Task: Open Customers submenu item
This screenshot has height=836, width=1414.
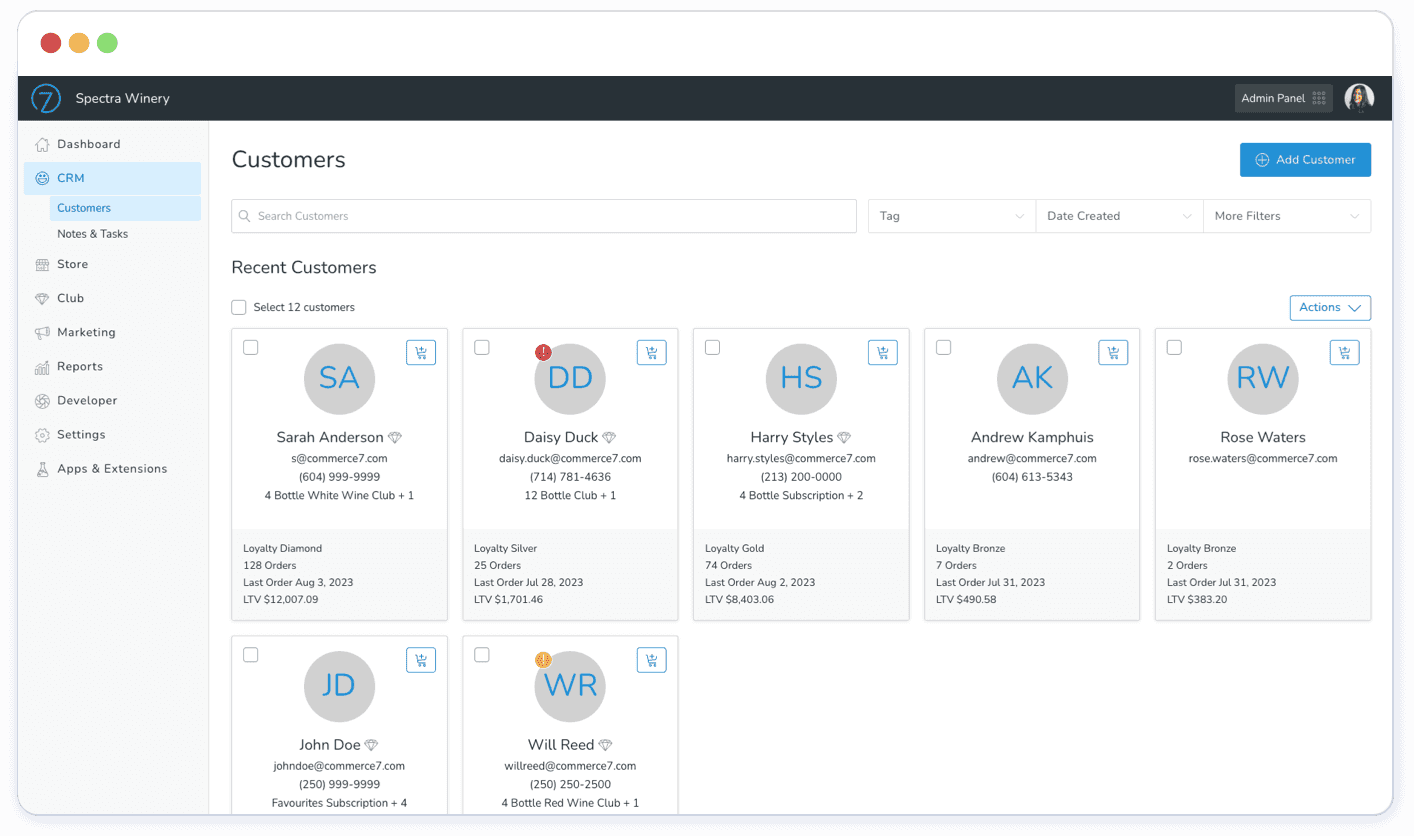Action: pyautogui.click(x=125, y=208)
